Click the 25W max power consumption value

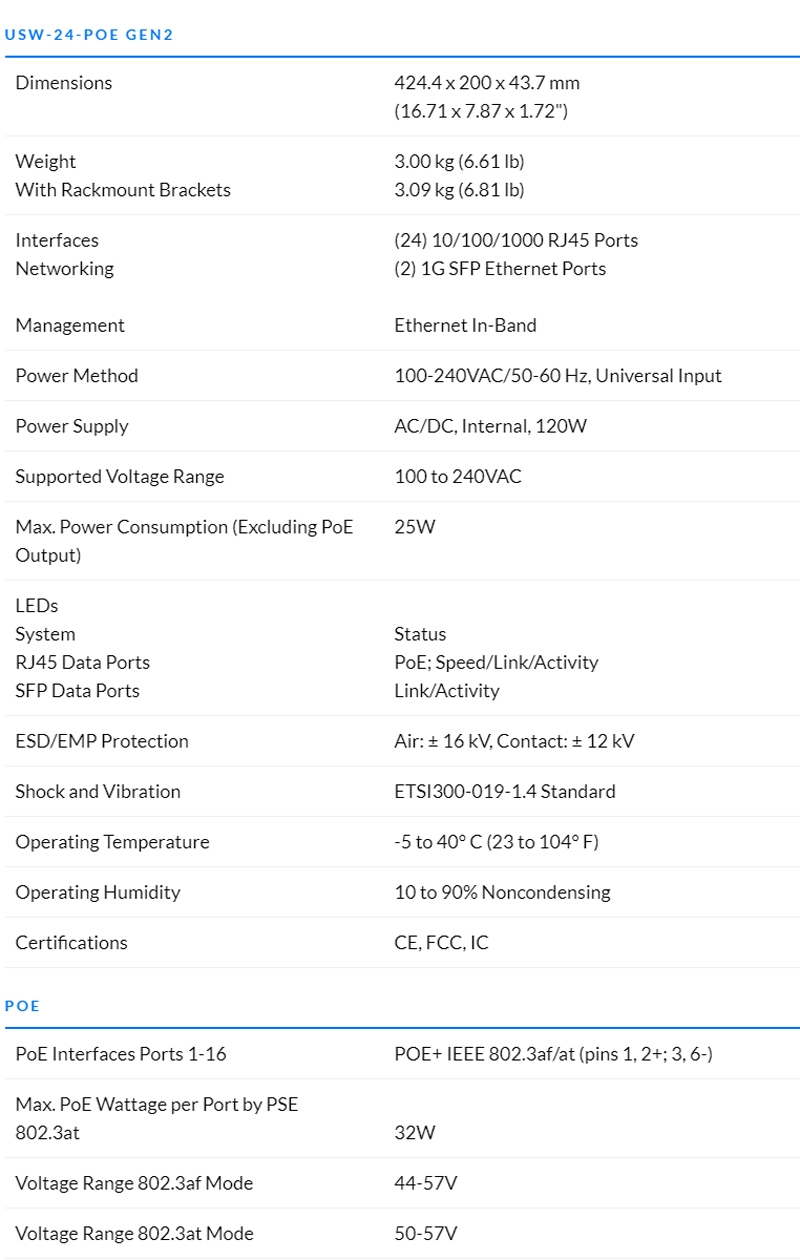pos(415,527)
